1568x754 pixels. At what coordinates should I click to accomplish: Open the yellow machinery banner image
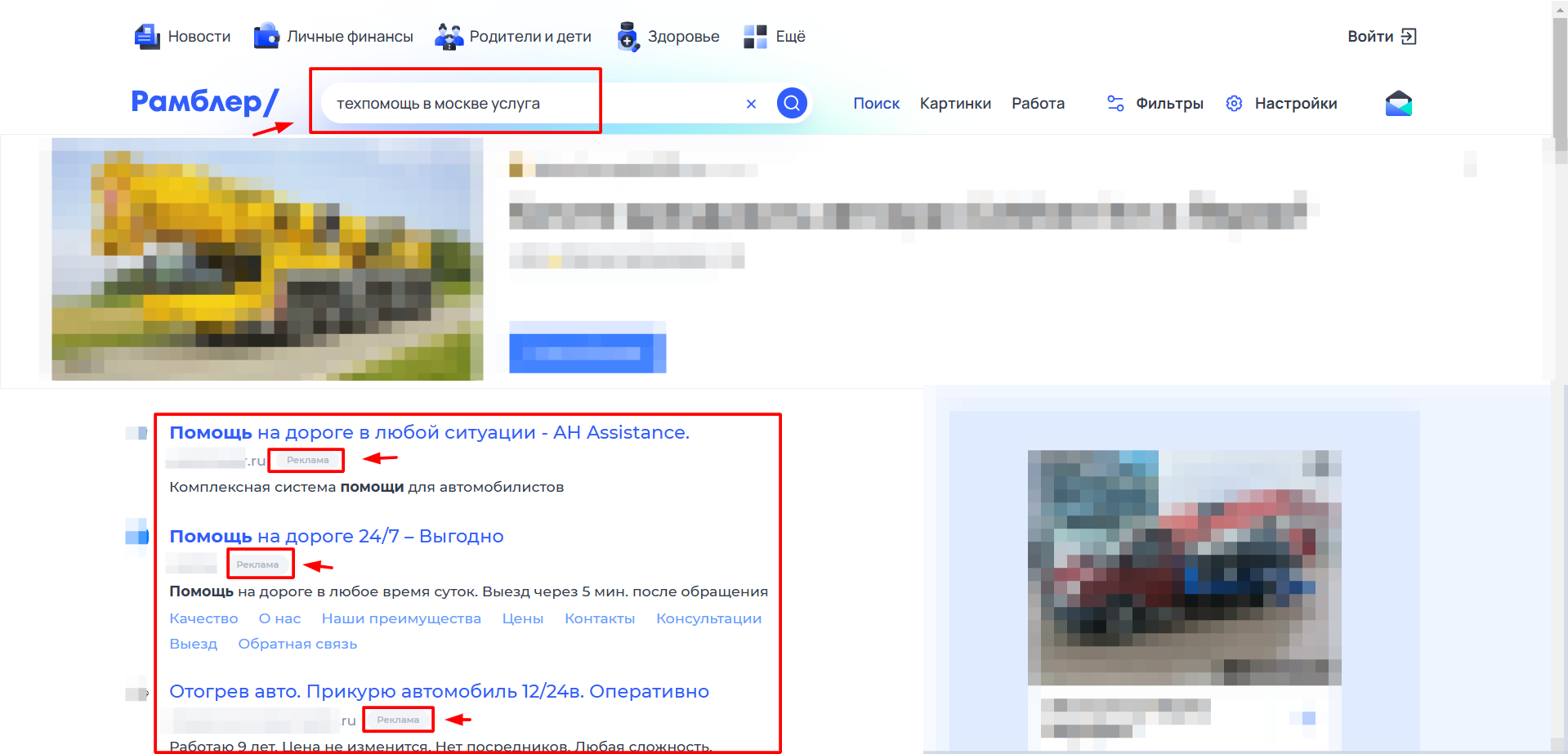point(267,259)
